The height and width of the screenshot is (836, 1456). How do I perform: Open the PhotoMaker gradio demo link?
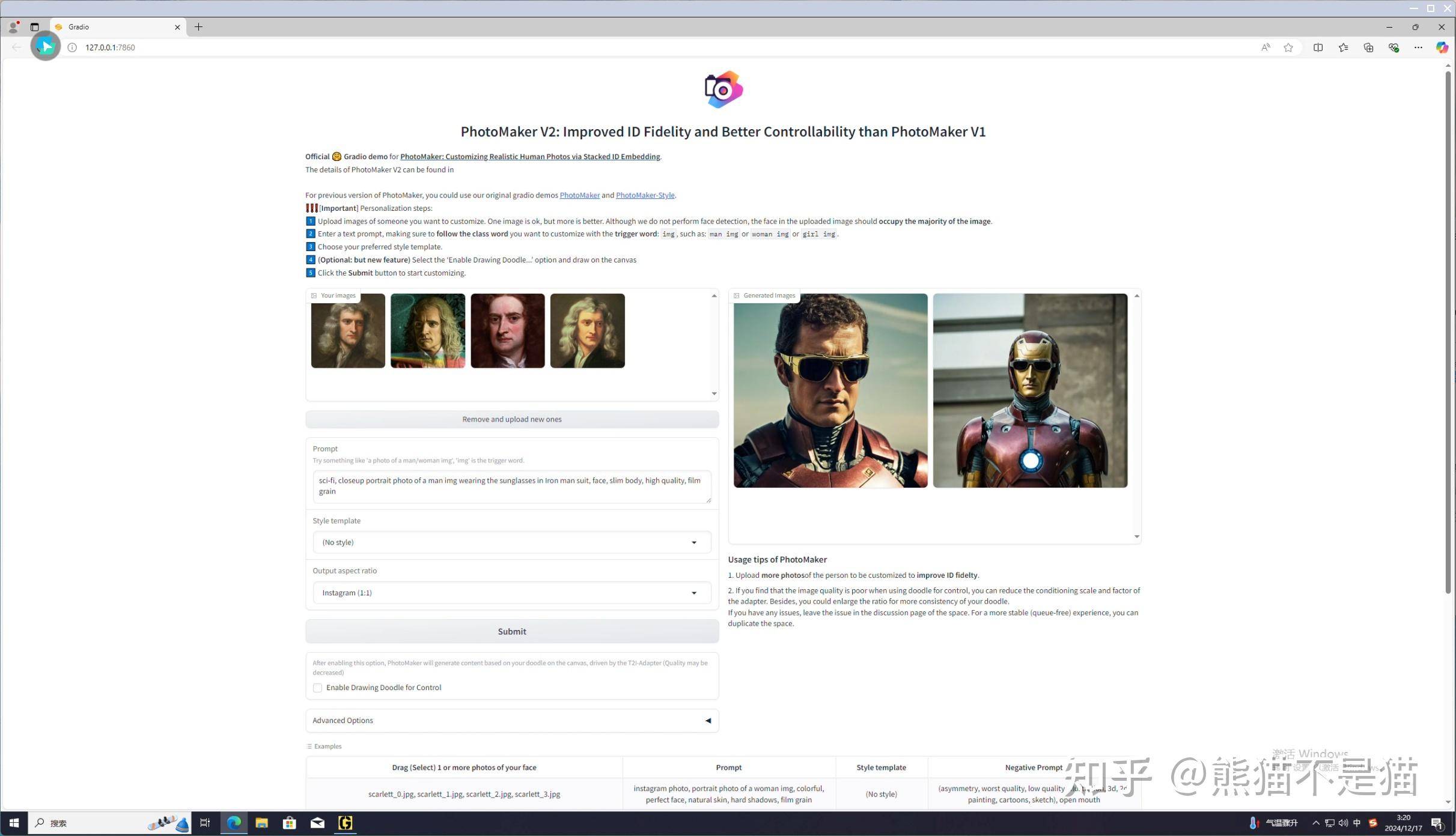[579, 195]
